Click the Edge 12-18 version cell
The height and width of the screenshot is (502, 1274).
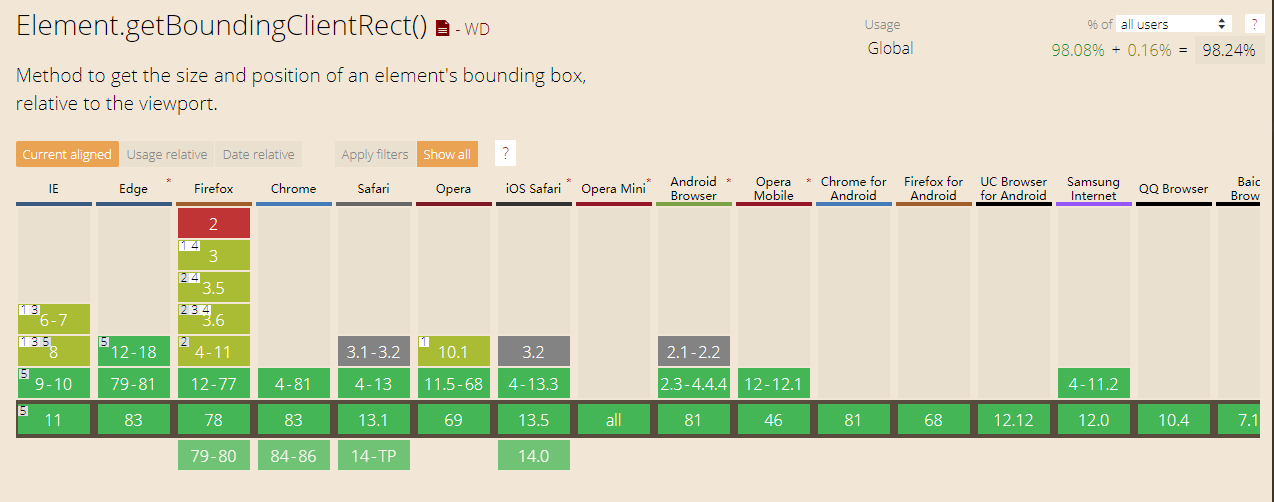[x=133, y=351]
